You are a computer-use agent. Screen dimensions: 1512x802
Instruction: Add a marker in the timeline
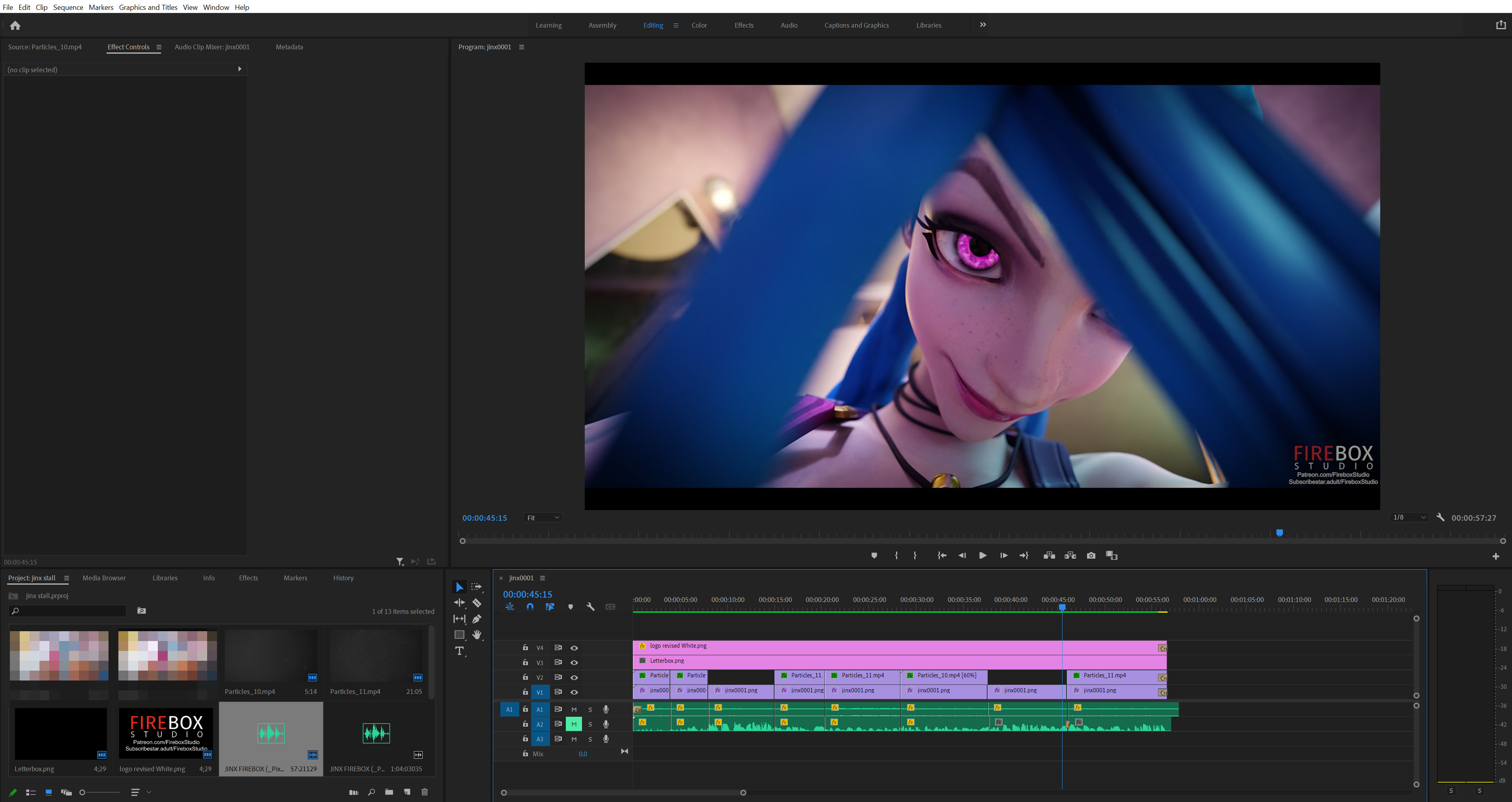point(571,607)
